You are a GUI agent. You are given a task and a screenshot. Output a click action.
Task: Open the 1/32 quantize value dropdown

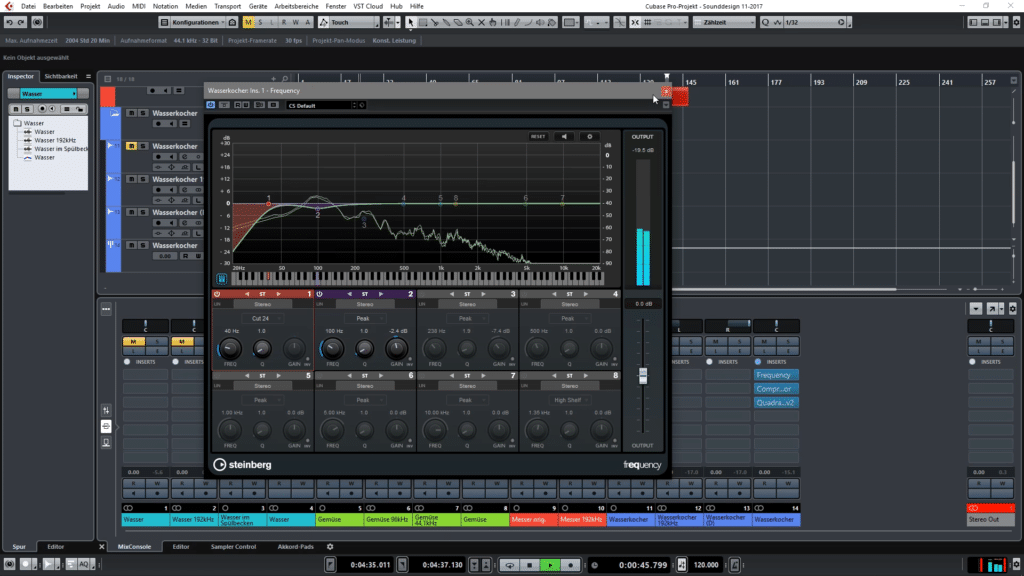point(814,22)
